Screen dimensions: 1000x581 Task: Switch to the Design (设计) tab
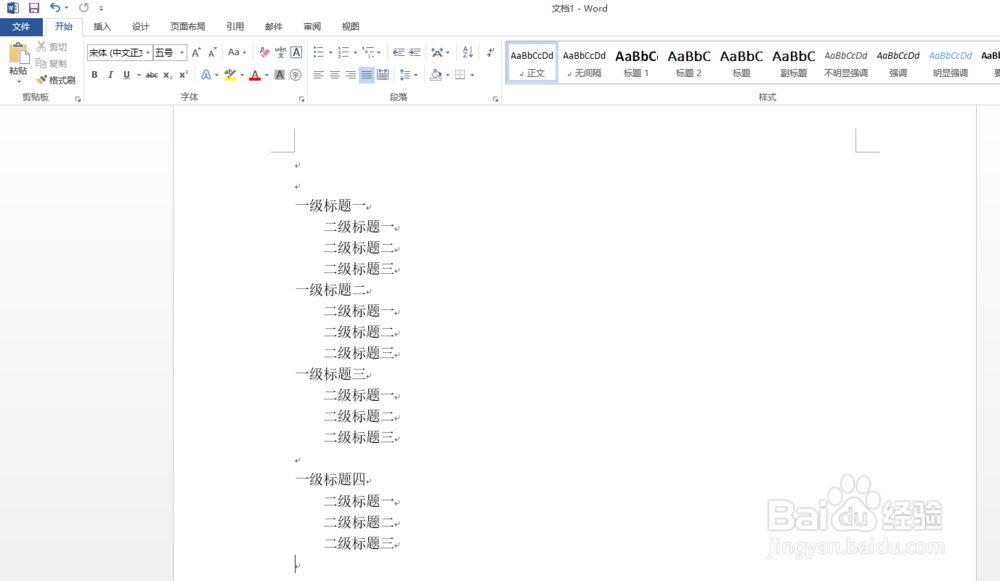[x=140, y=27]
